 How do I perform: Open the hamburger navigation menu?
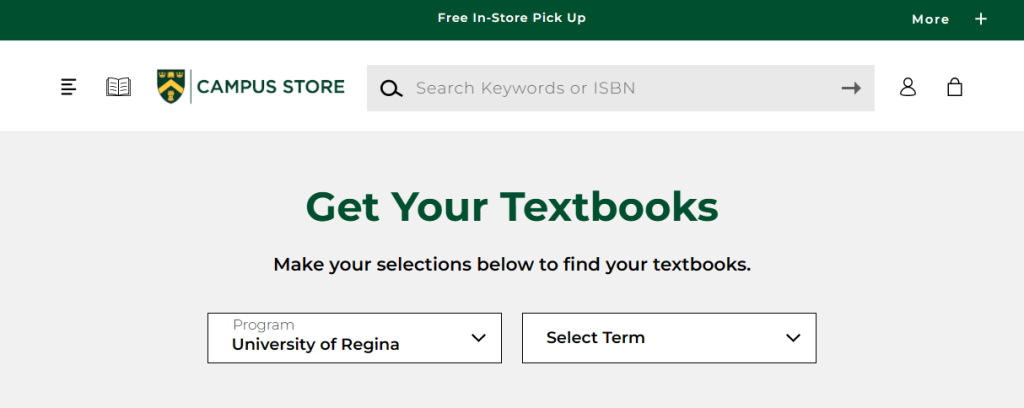tap(68, 87)
